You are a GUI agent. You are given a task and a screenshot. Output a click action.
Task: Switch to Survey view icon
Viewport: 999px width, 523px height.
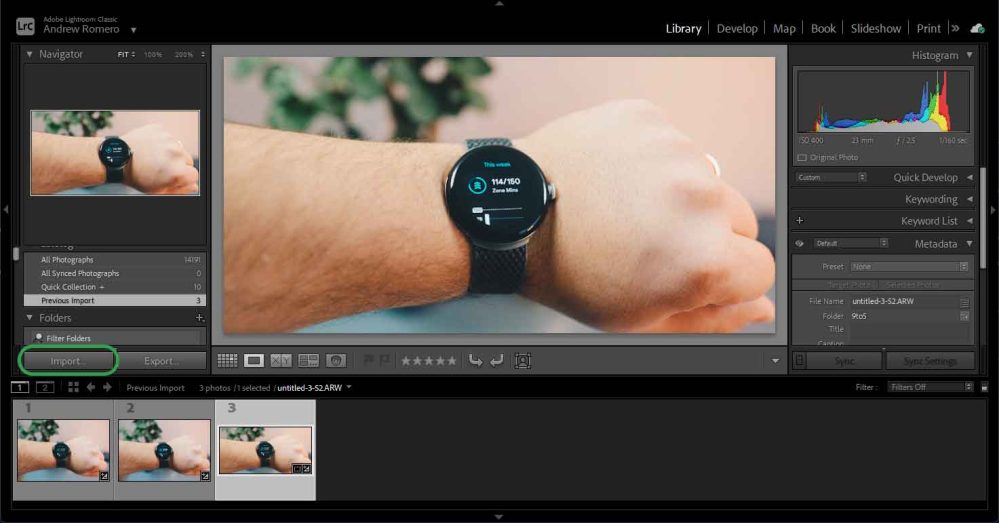[308, 361]
